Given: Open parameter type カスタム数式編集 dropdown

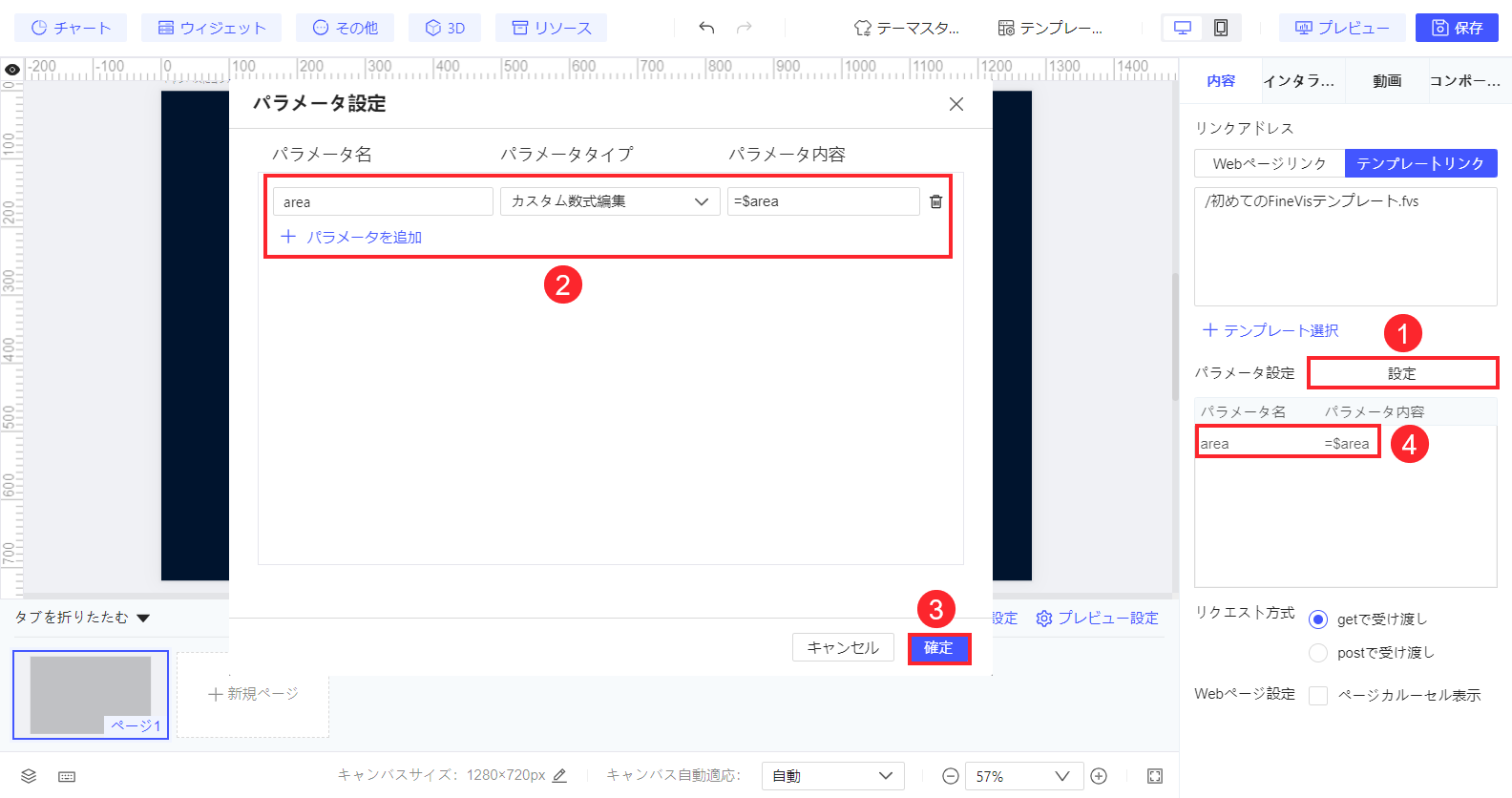Looking at the screenshot, I should click(x=610, y=201).
